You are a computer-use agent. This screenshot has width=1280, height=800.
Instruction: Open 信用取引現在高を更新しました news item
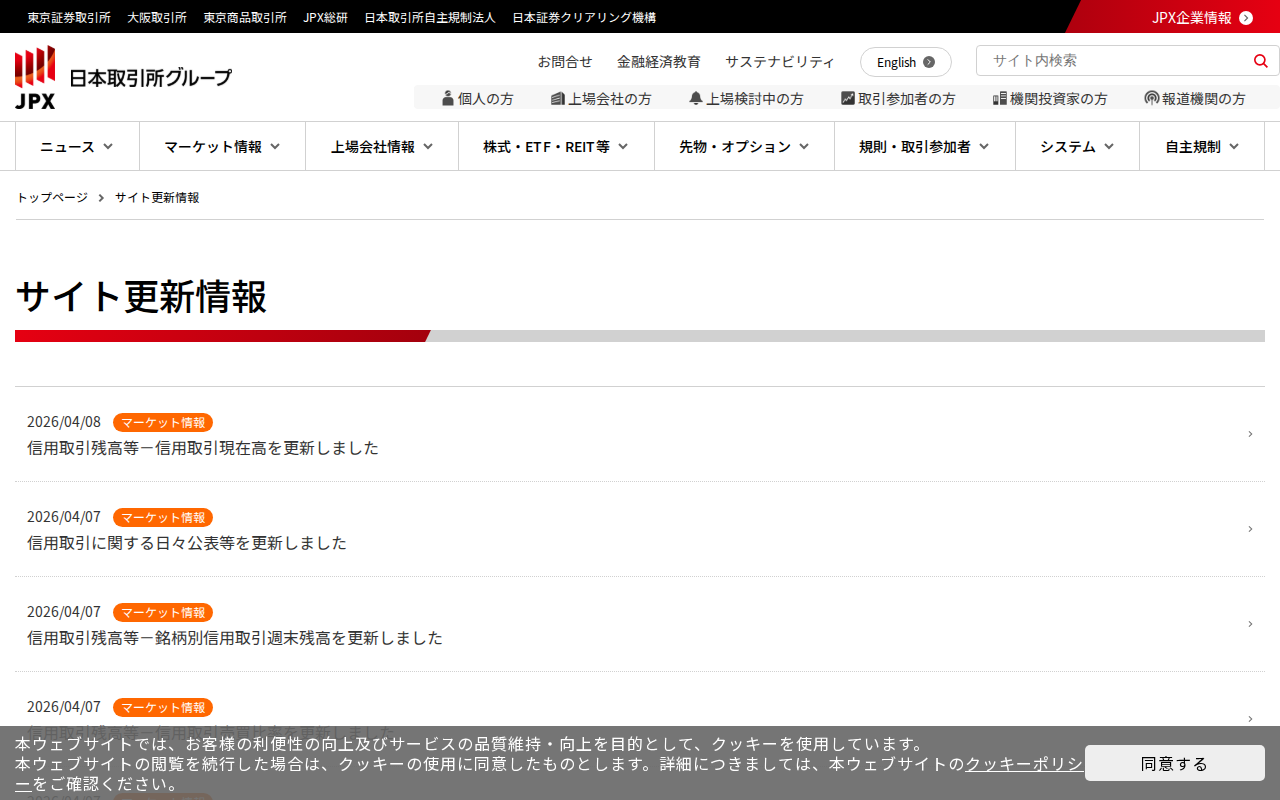tap(203, 448)
